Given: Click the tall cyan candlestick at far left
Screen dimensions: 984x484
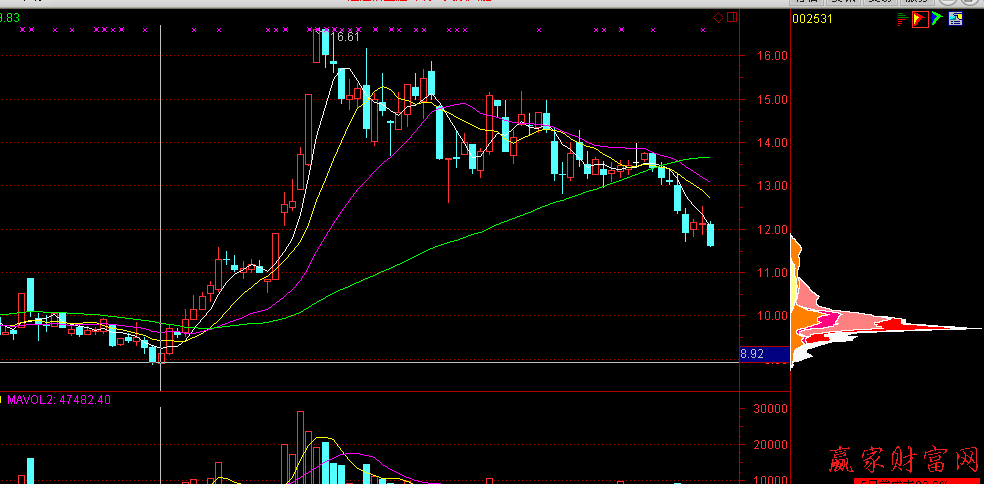Looking at the screenshot, I should click(x=31, y=297).
